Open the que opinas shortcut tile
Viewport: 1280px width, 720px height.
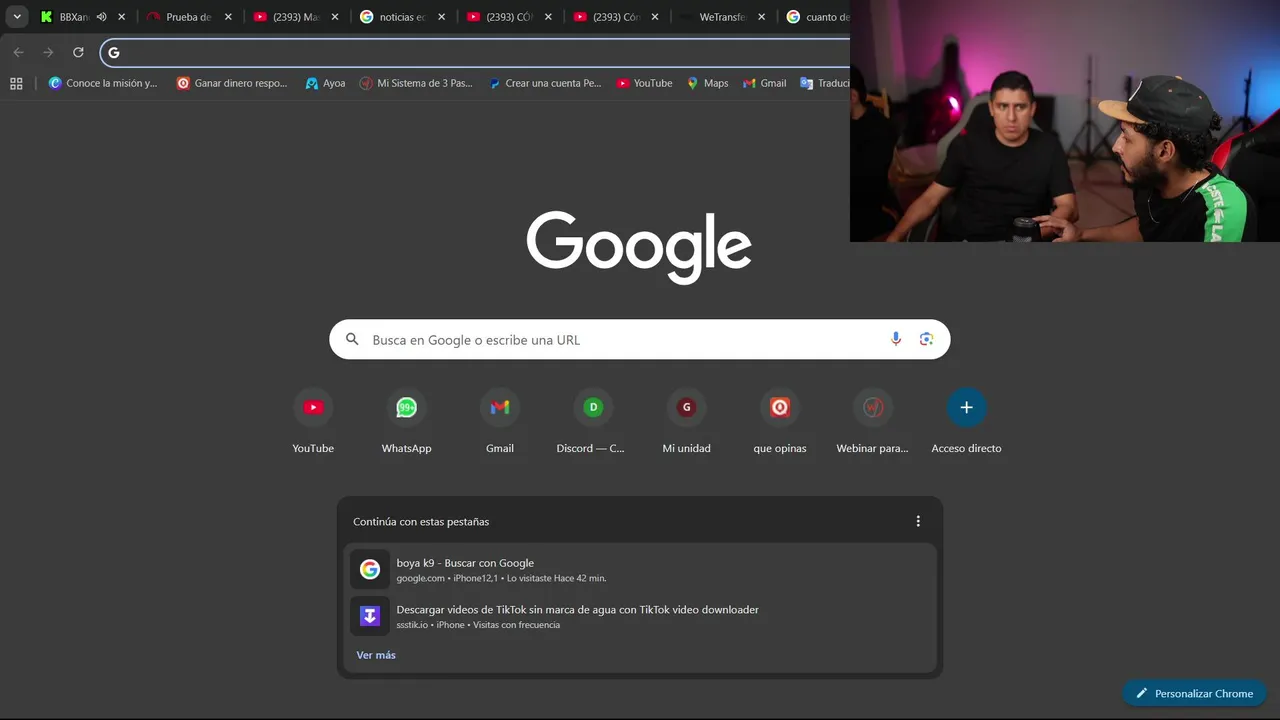coord(780,421)
